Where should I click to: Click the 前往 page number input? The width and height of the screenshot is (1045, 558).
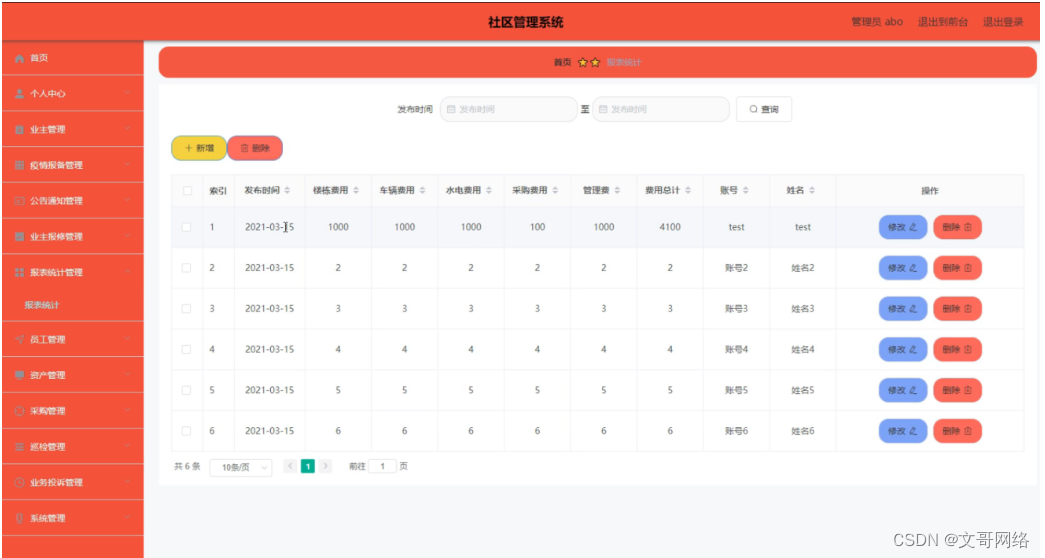pos(383,466)
